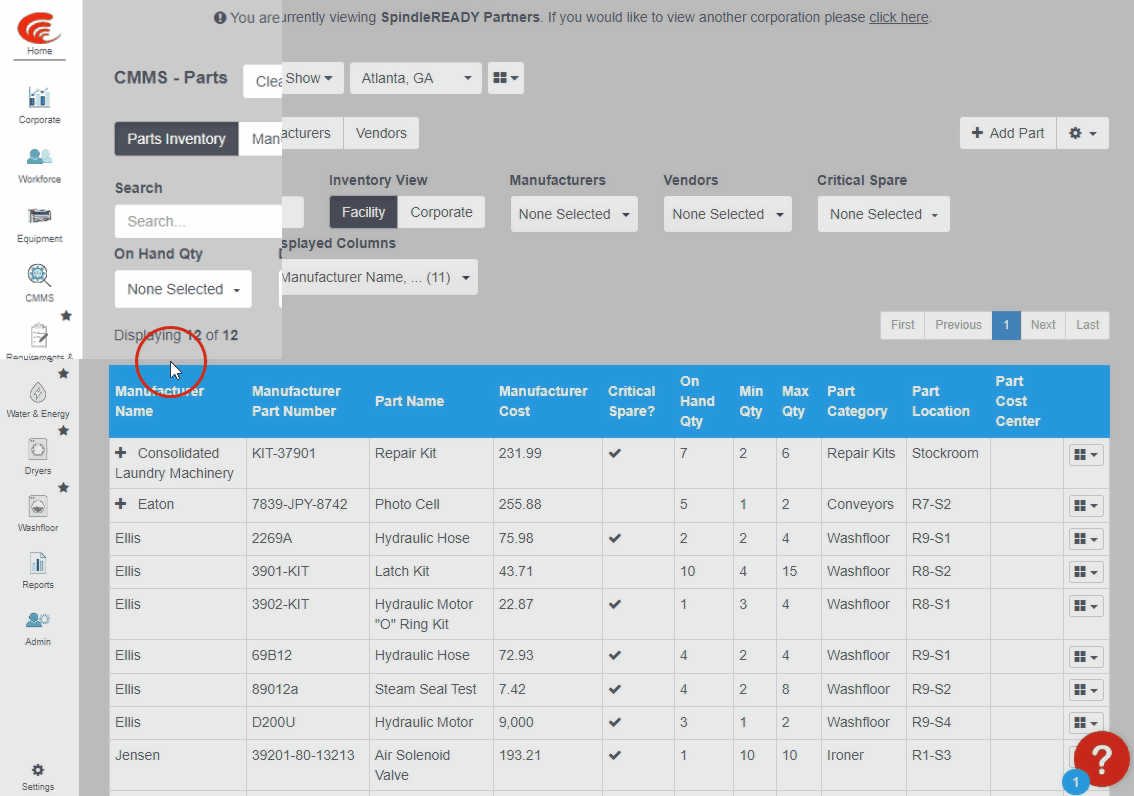Image resolution: width=1134 pixels, height=796 pixels.
Task: Go to the First page
Action: pyautogui.click(x=903, y=325)
